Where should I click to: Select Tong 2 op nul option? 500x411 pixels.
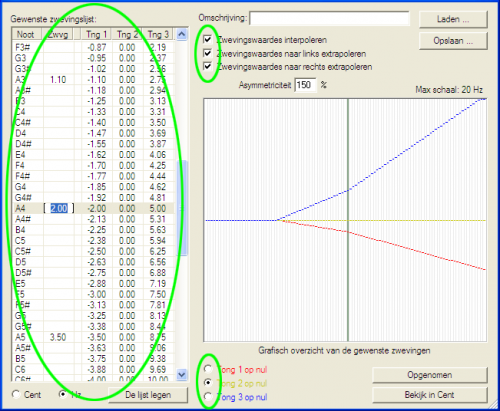(x=208, y=383)
